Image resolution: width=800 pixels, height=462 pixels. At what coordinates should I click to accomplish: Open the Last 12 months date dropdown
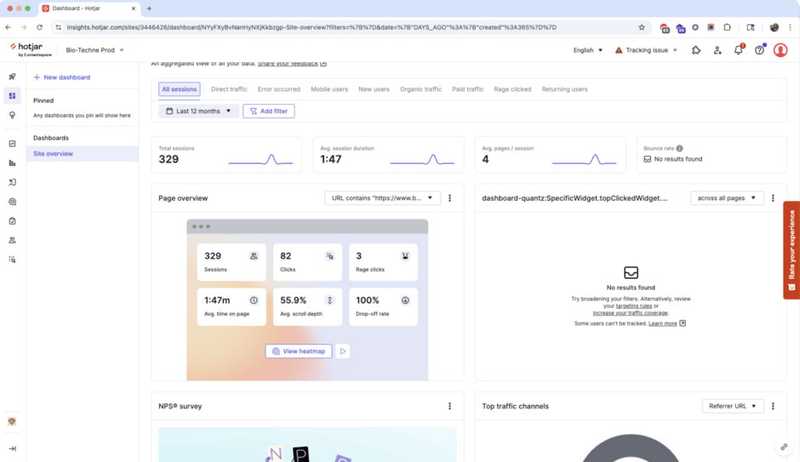198,111
